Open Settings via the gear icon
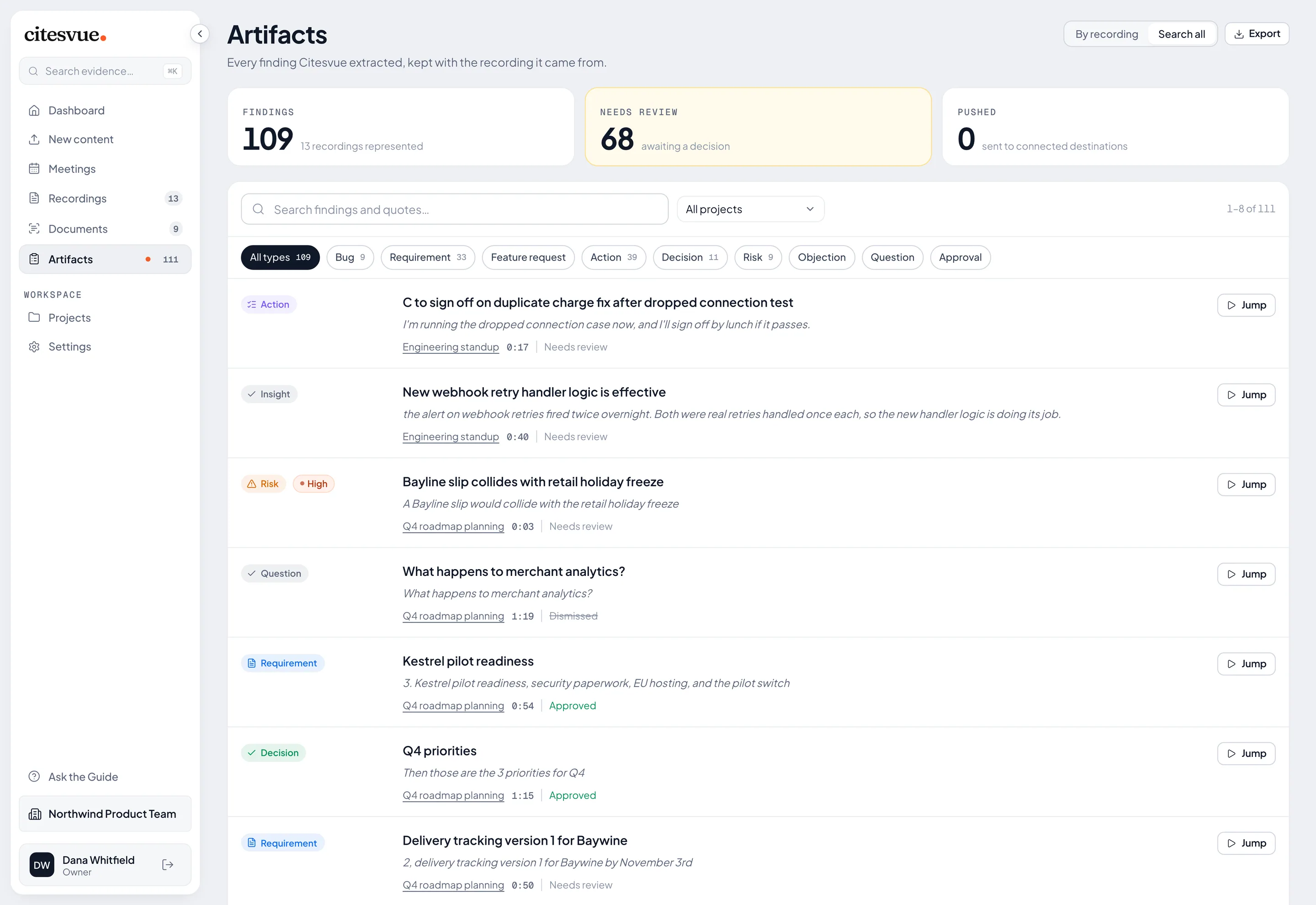 pyautogui.click(x=34, y=346)
